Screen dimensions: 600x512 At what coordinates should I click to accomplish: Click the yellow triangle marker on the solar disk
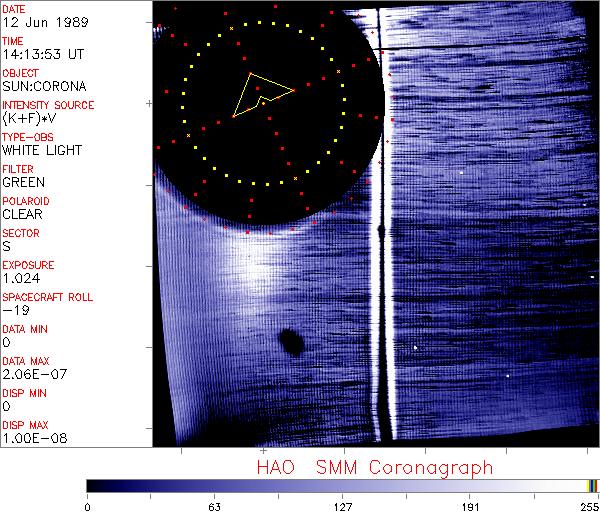pos(261,93)
